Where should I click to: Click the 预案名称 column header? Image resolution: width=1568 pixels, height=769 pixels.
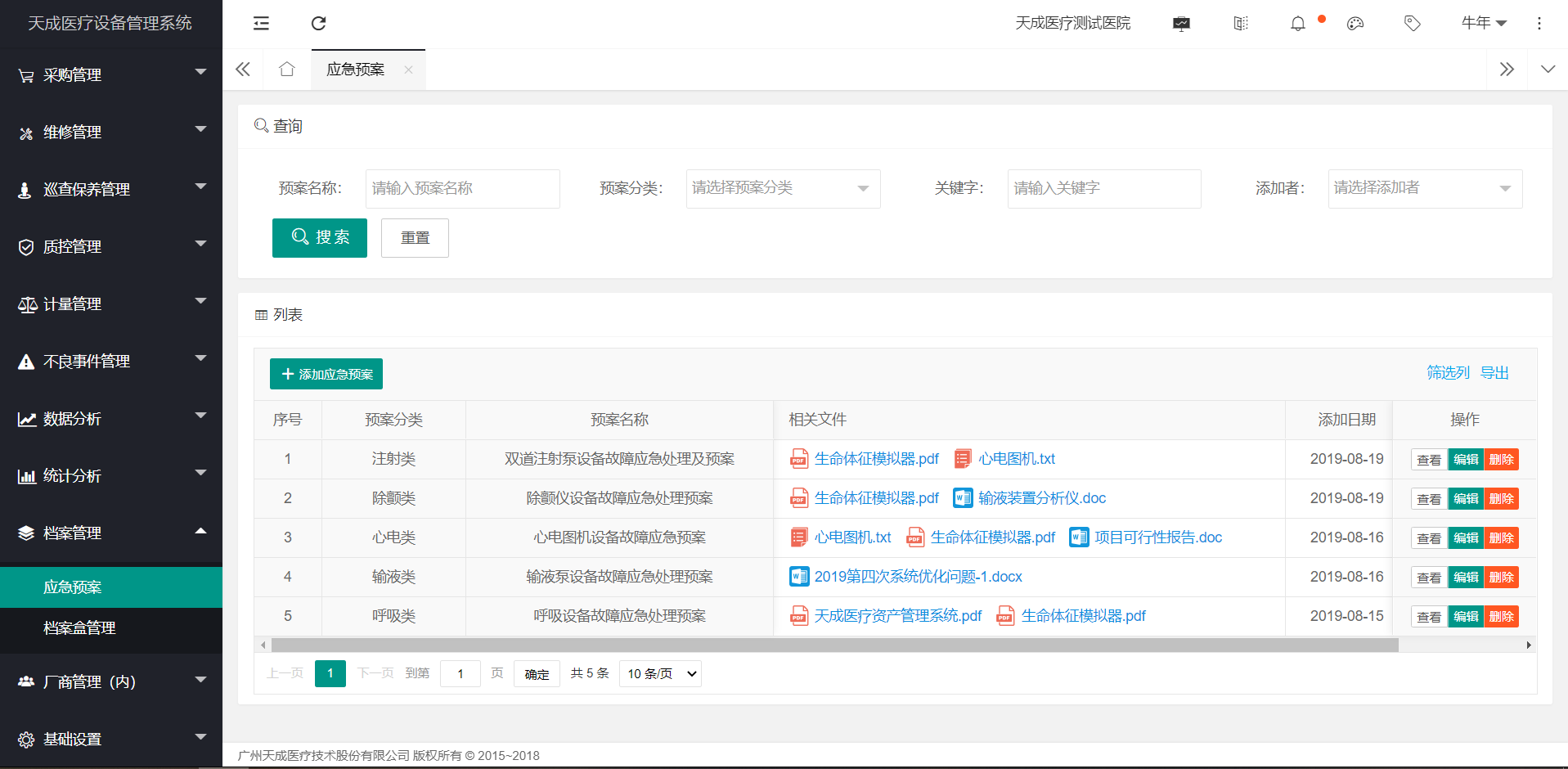pos(619,420)
